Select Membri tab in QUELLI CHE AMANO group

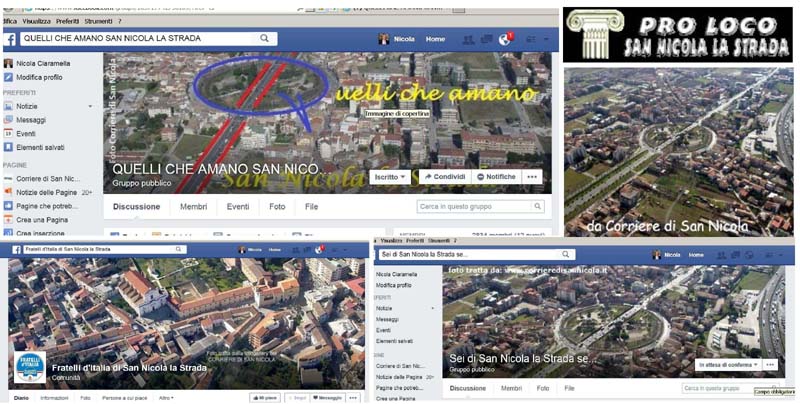[x=193, y=207]
